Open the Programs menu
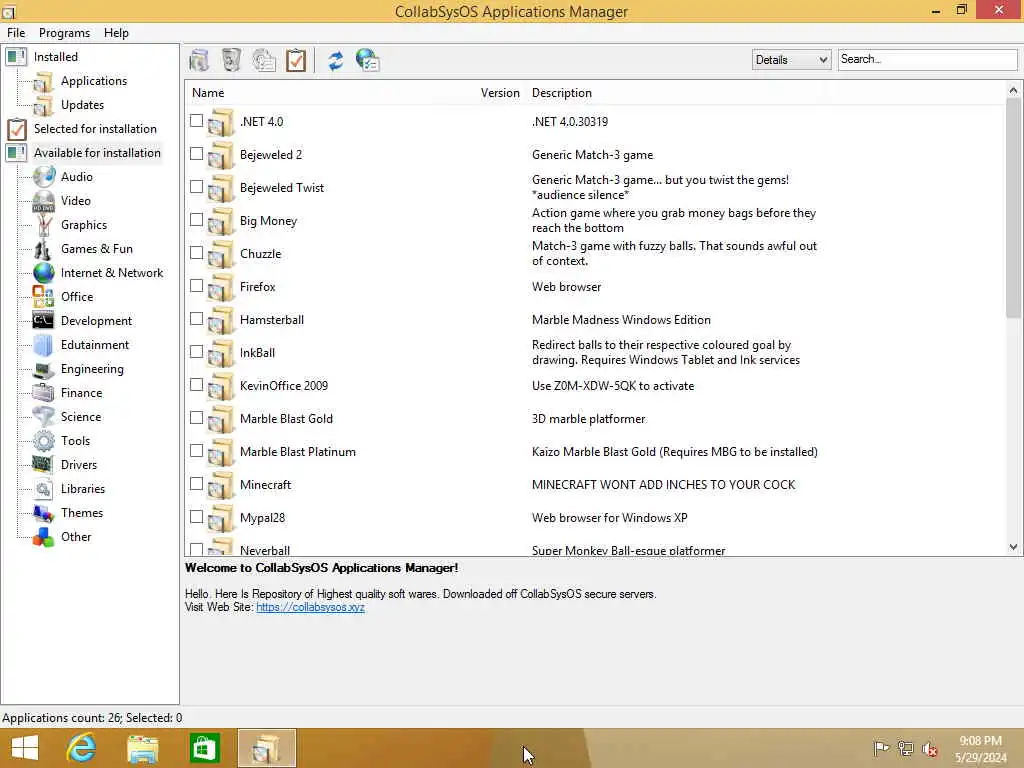 click(x=64, y=33)
